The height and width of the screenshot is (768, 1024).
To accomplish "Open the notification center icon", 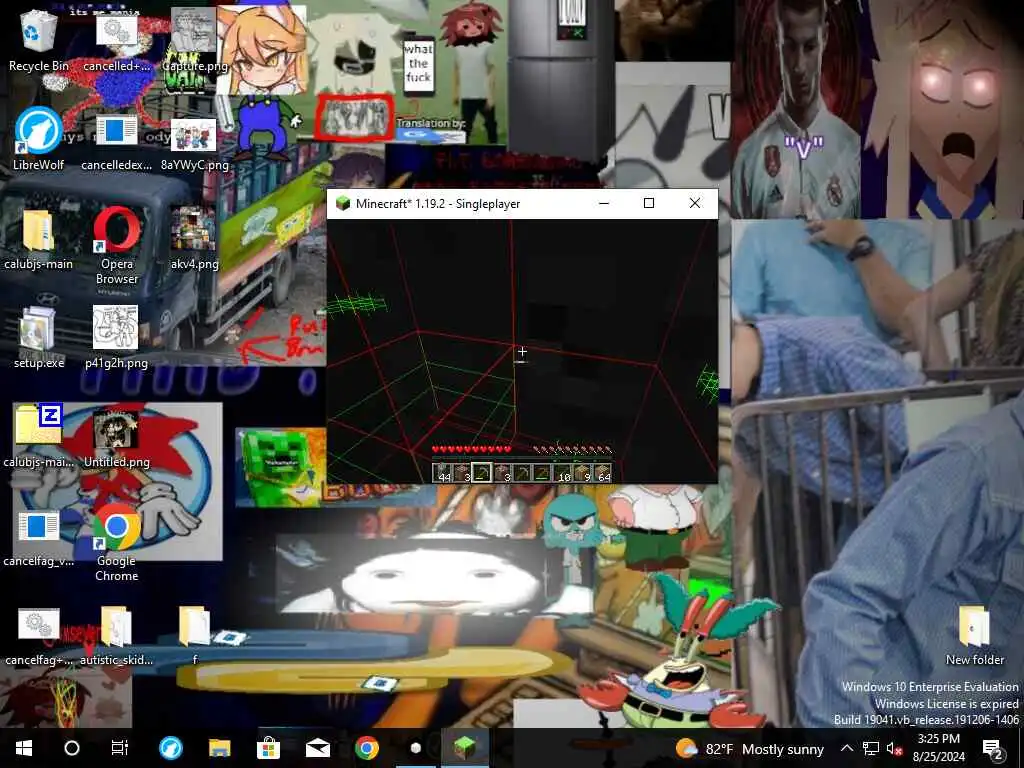I will click(993, 749).
